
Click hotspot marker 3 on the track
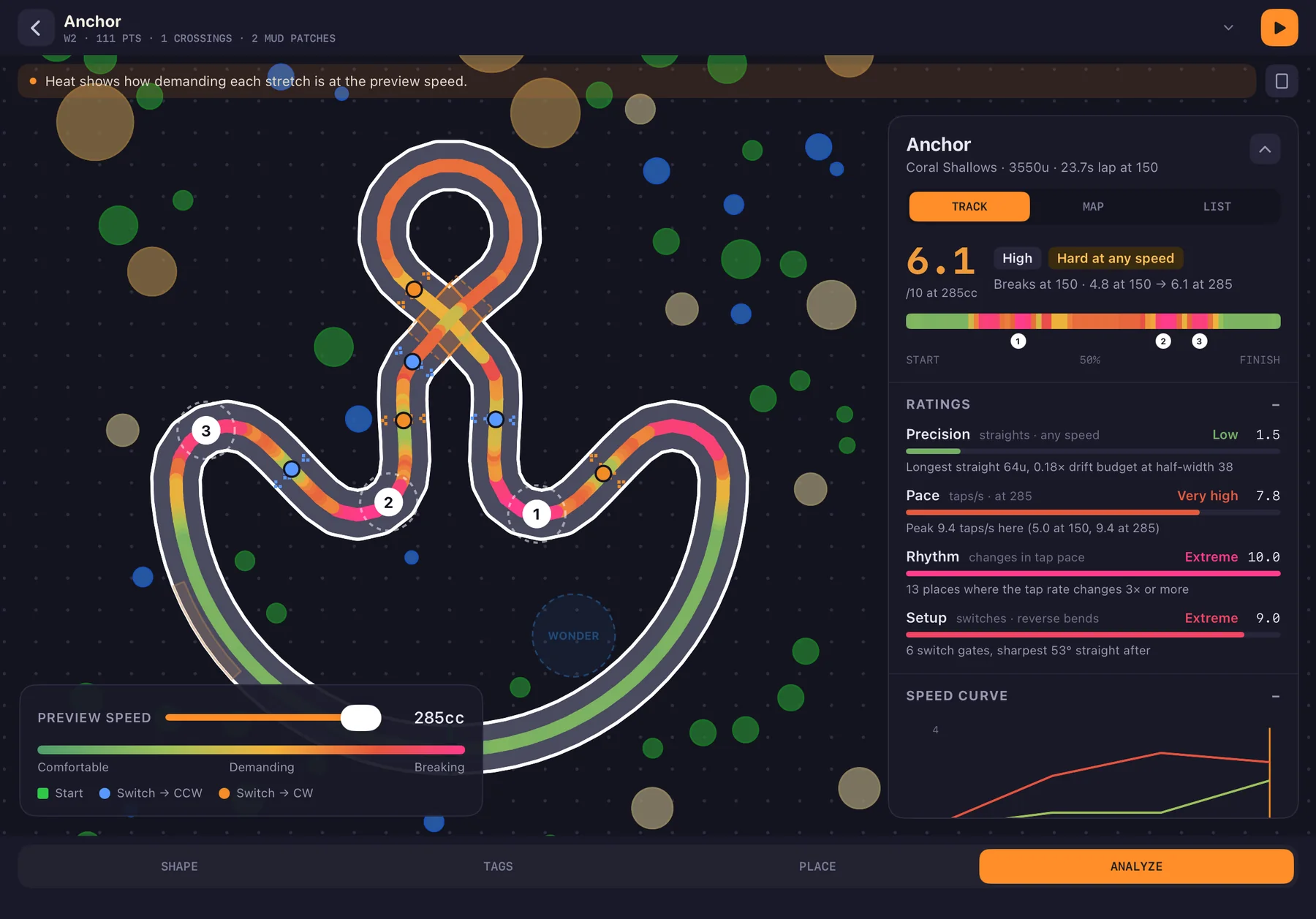[x=206, y=431]
